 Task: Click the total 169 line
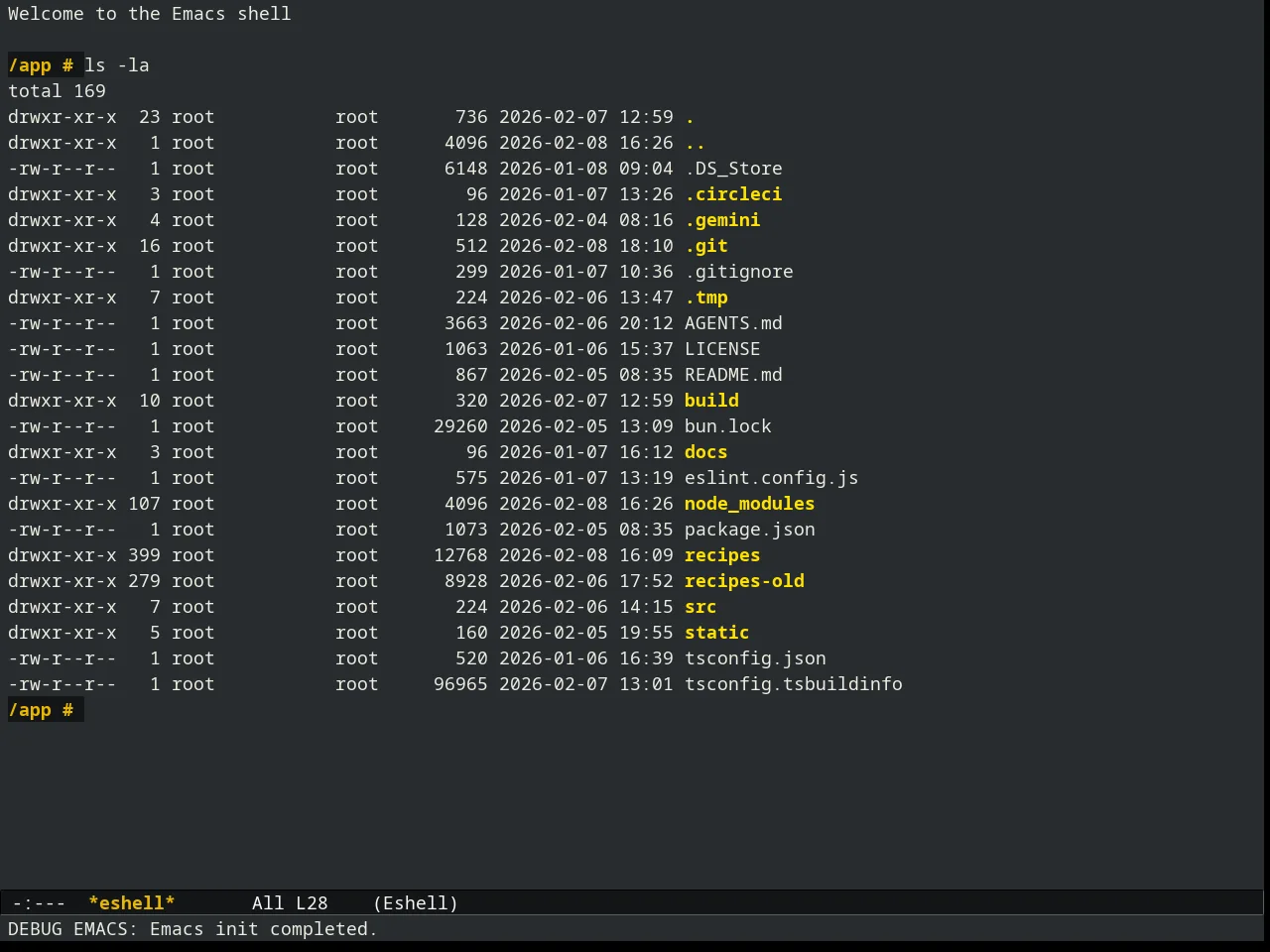(x=57, y=91)
